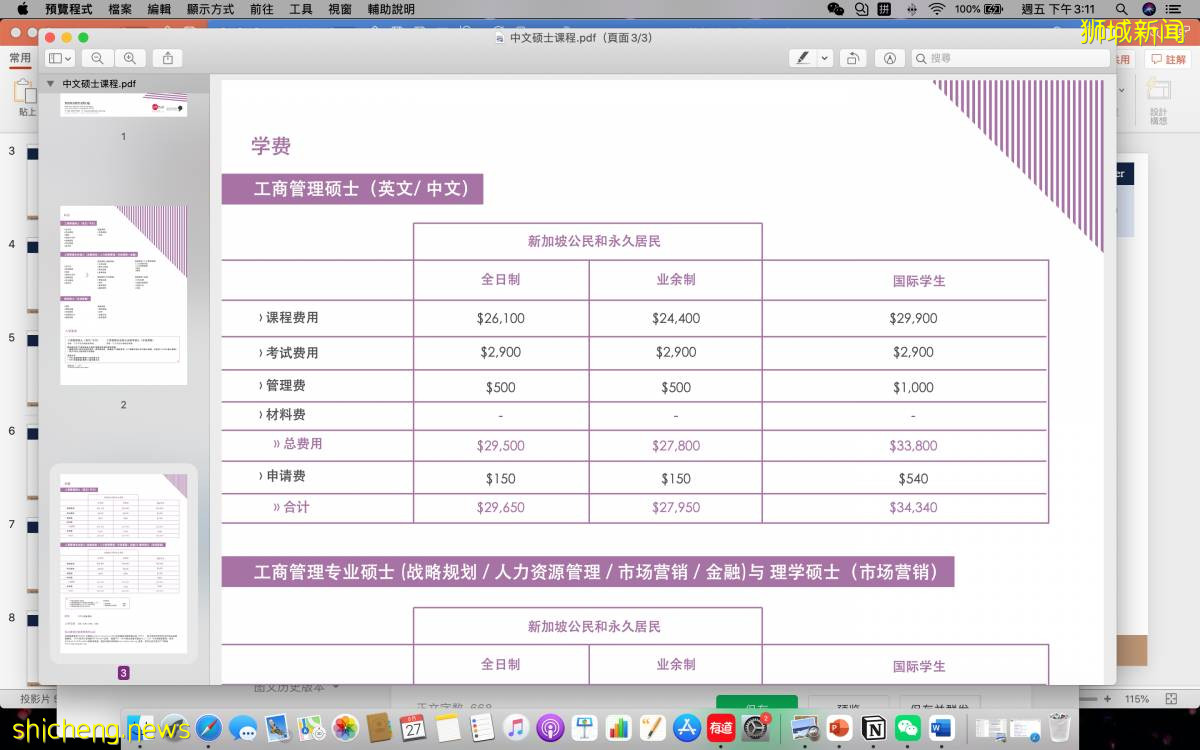
Task: Toggle the sidebar view button in Preview
Action: point(57,58)
